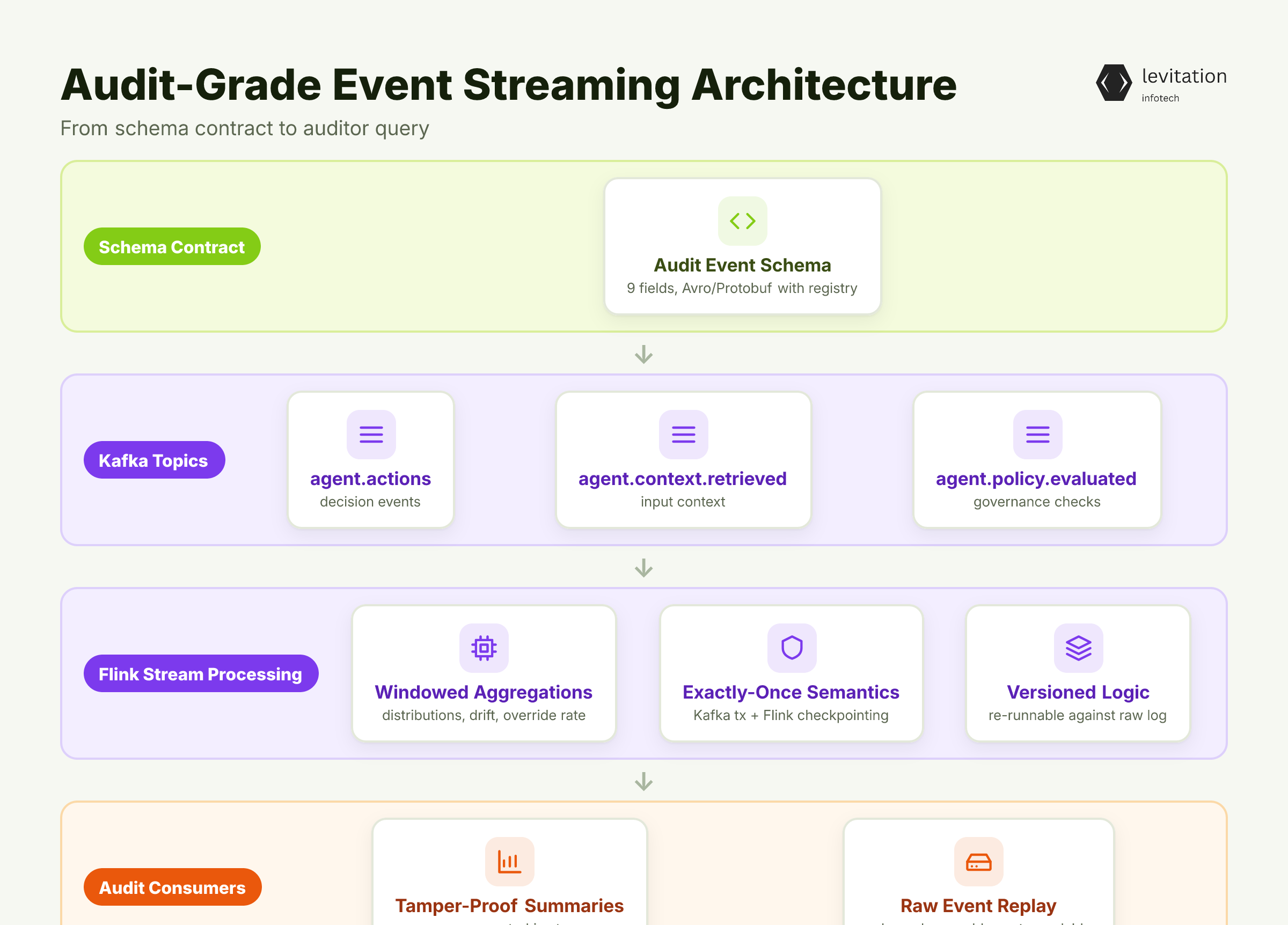Click the 'infotech' text under levitation
The height and width of the screenshot is (925, 1288).
point(1160,98)
